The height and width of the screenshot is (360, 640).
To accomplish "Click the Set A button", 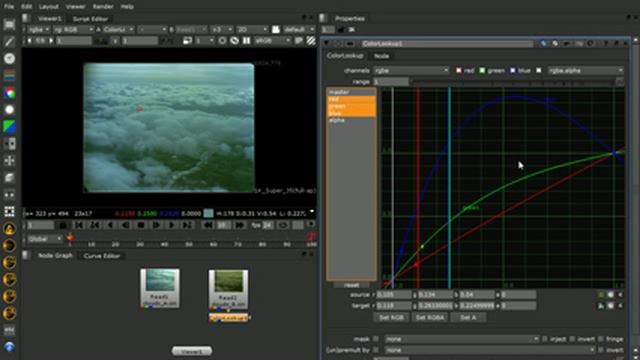I will click(468, 317).
